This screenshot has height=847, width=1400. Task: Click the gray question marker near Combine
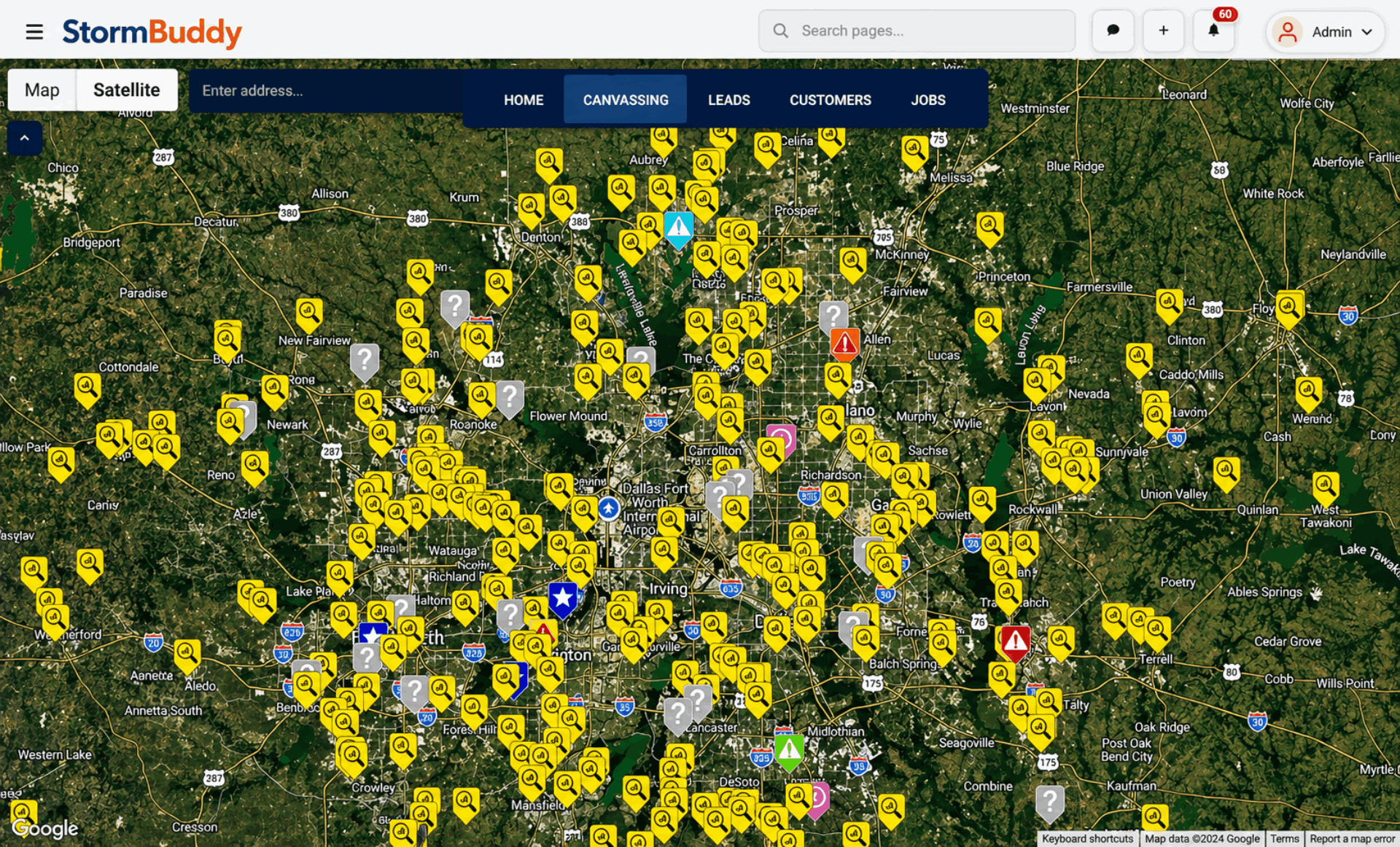click(1050, 803)
